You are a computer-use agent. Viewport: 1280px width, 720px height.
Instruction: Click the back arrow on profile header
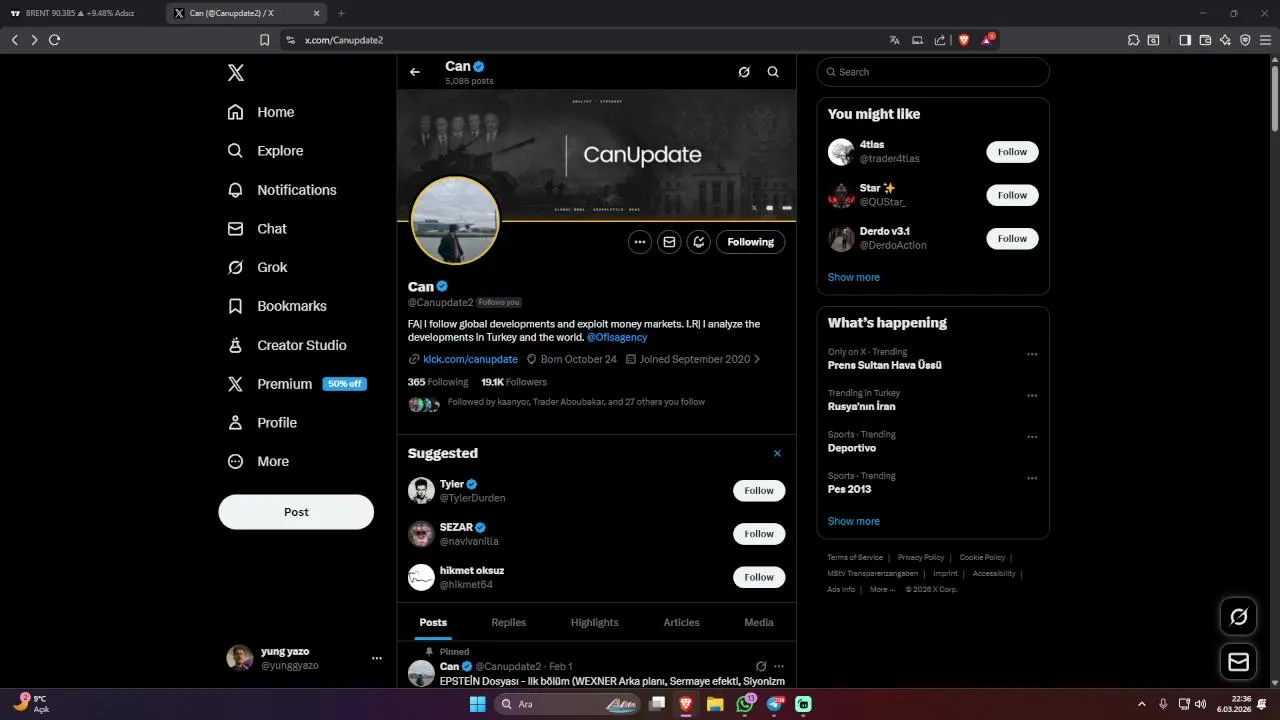[x=415, y=72]
